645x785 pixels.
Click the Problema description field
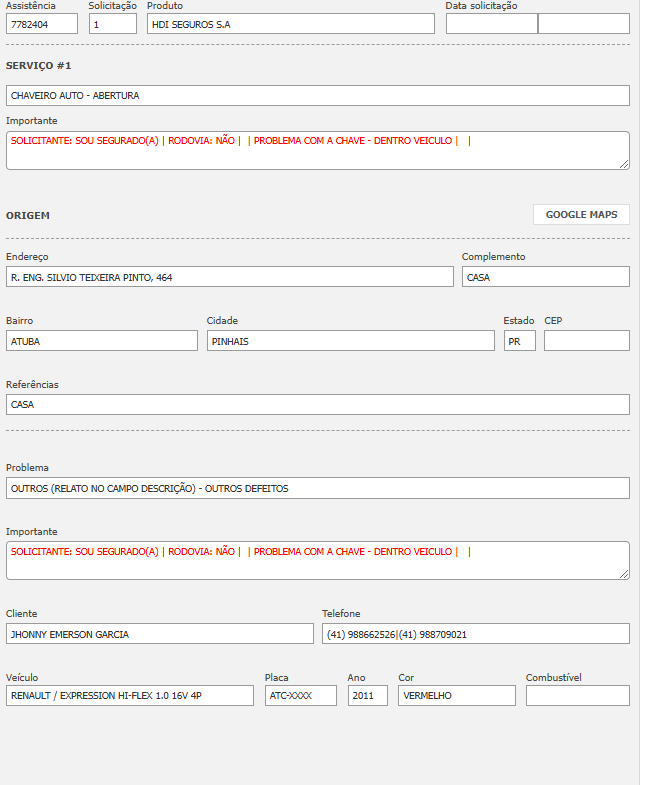click(x=317, y=488)
